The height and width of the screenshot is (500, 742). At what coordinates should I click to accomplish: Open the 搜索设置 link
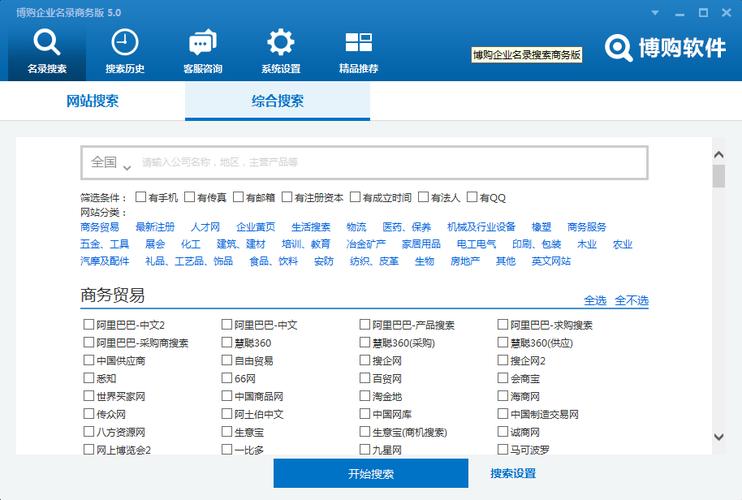pyautogui.click(x=513, y=474)
